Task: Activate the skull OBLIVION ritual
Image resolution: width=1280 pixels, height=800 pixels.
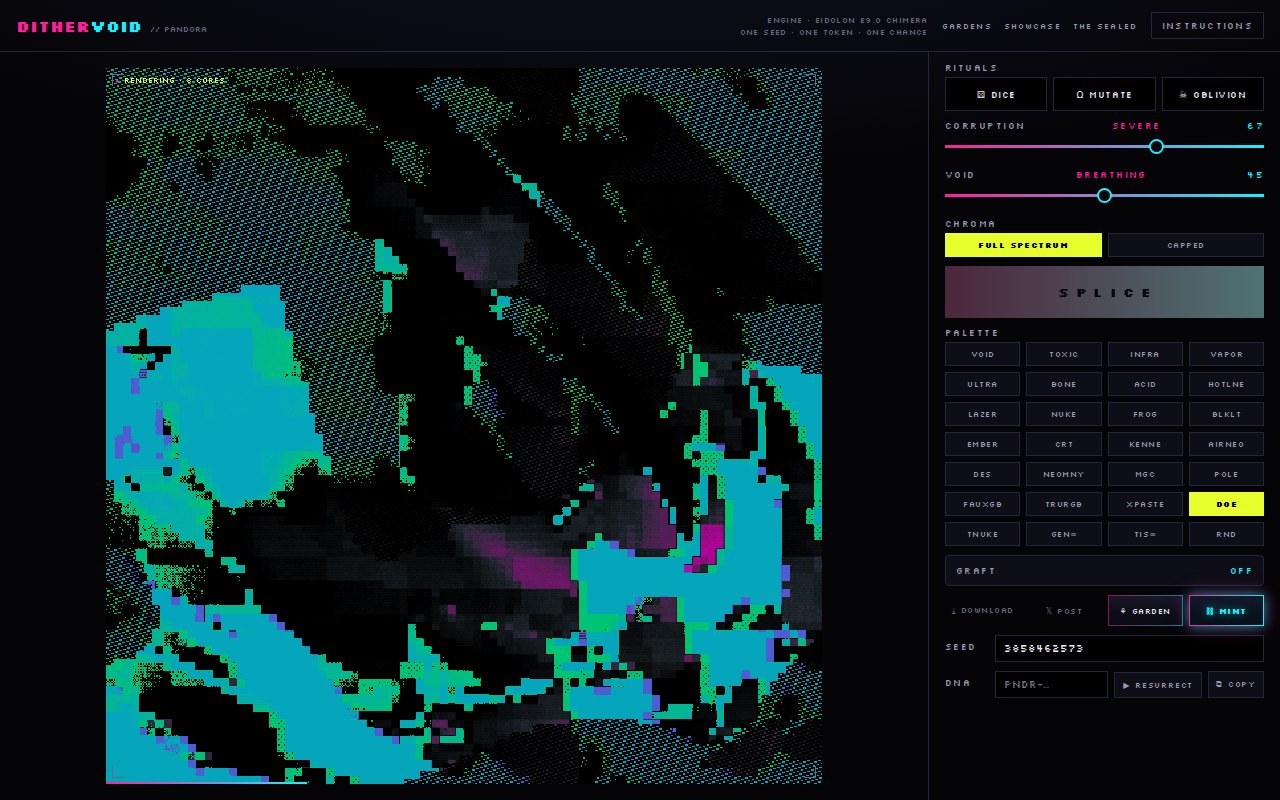Action: click(1213, 94)
